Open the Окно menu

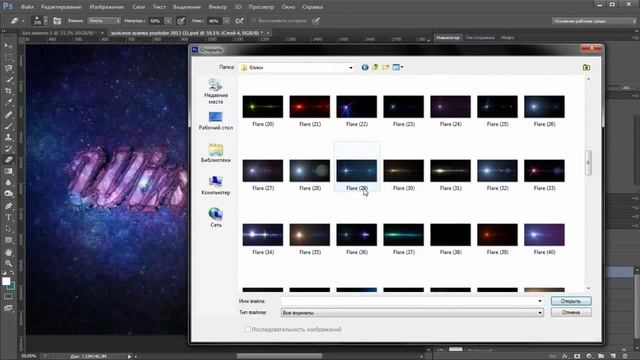click(x=288, y=7)
